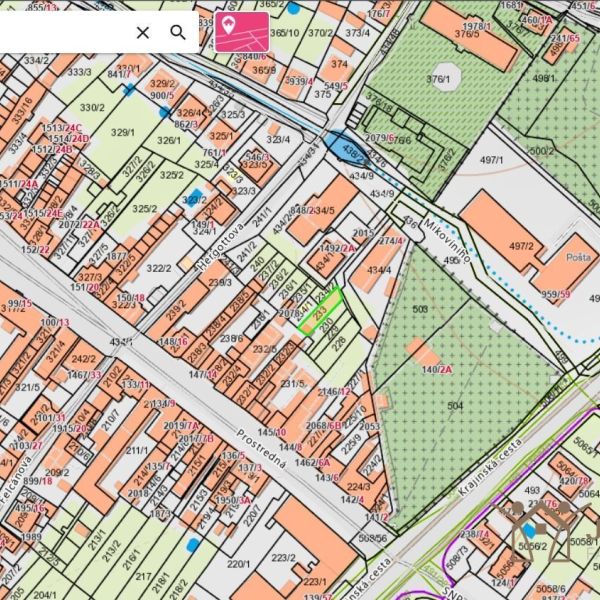This screenshot has height=600, width=600.
Task: Focus the search input field
Action: [x=60, y=32]
